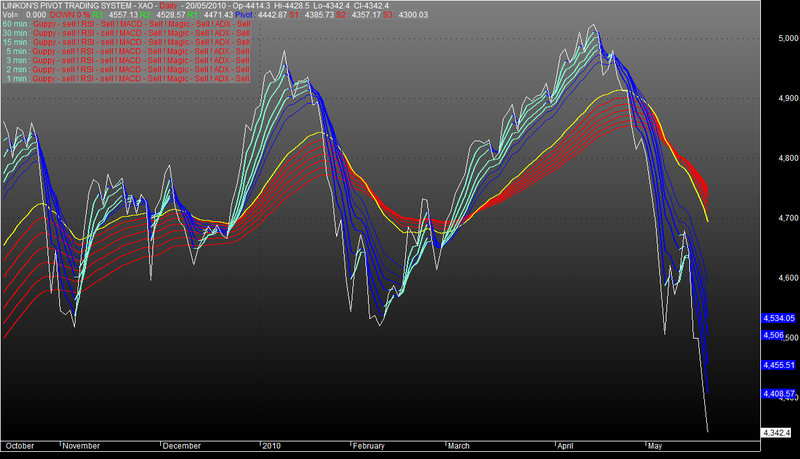This screenshot has width=800, height=459.
Task: Click the March label on time axis
Action: point(459,446)
